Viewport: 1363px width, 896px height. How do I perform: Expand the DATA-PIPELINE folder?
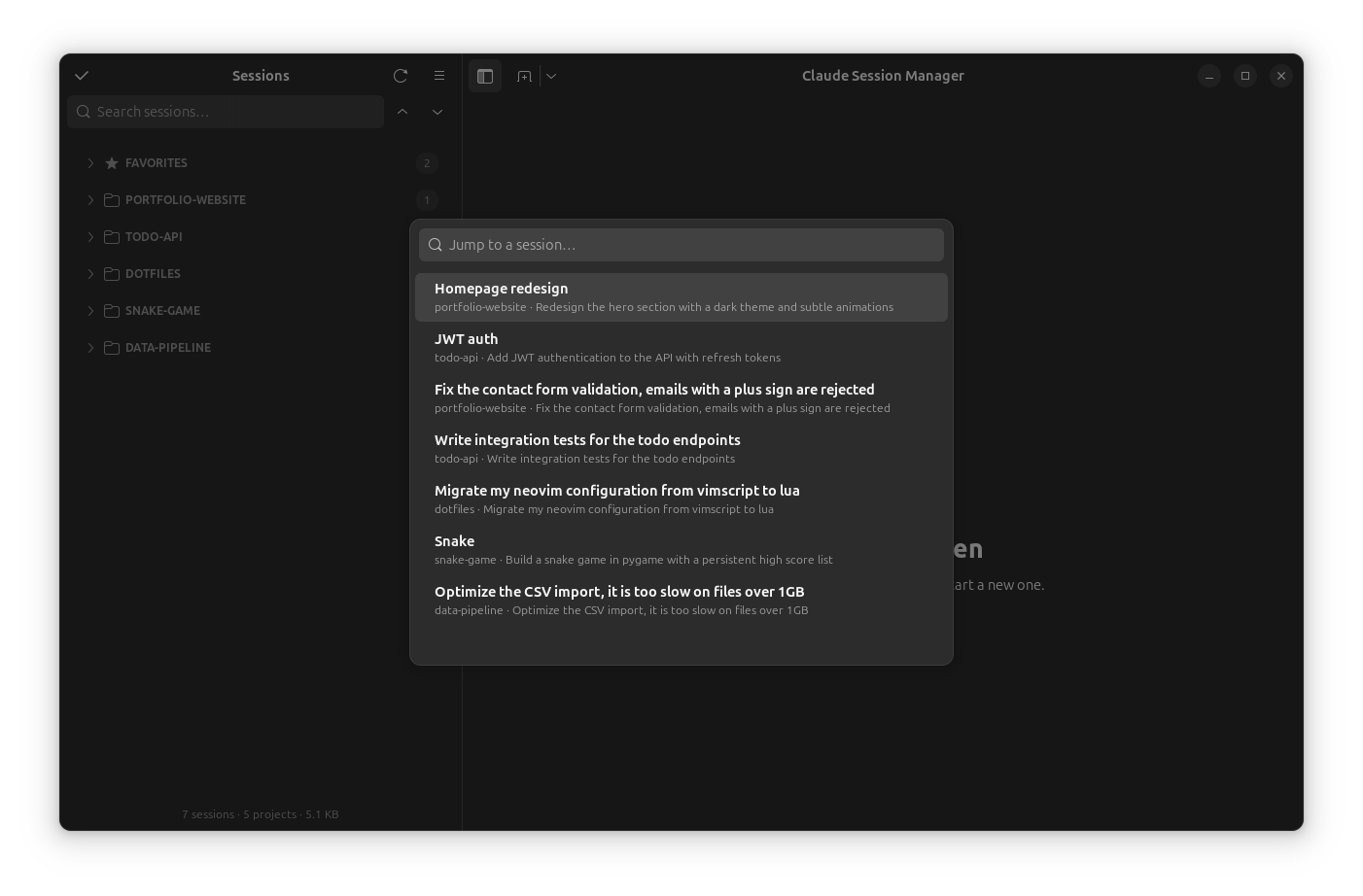[90, 348]
